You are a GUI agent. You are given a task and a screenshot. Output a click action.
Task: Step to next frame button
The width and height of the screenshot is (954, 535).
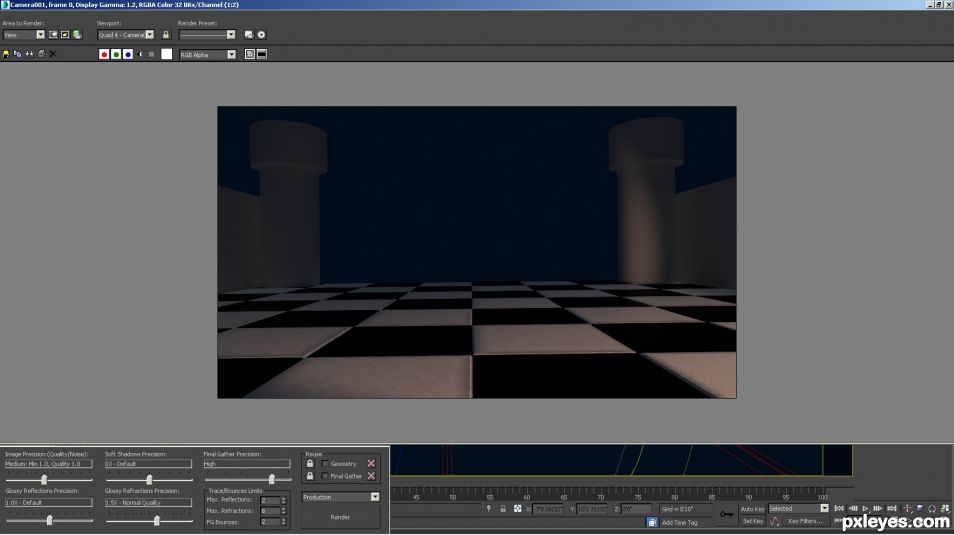[x=878, y=508]
